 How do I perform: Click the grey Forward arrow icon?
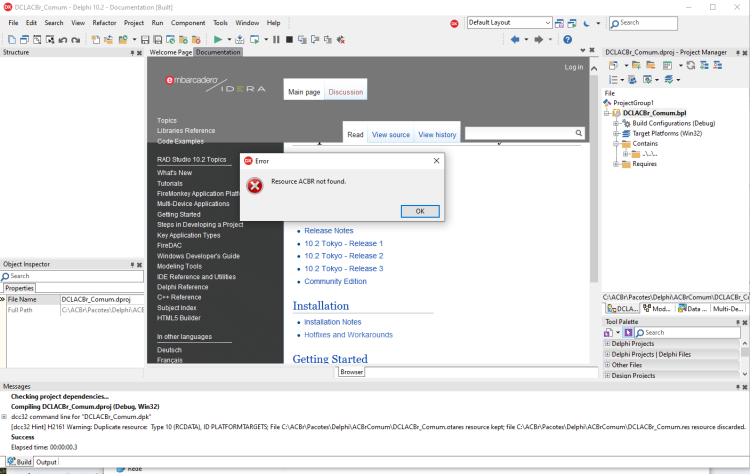539,40
